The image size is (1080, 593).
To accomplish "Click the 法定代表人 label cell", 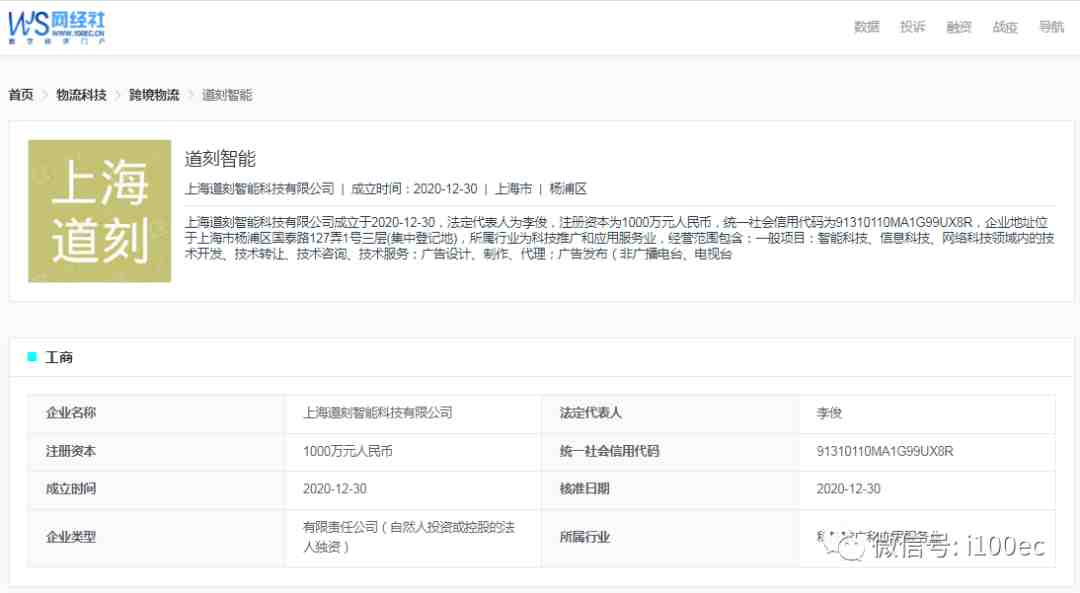I will pos(670,413).
